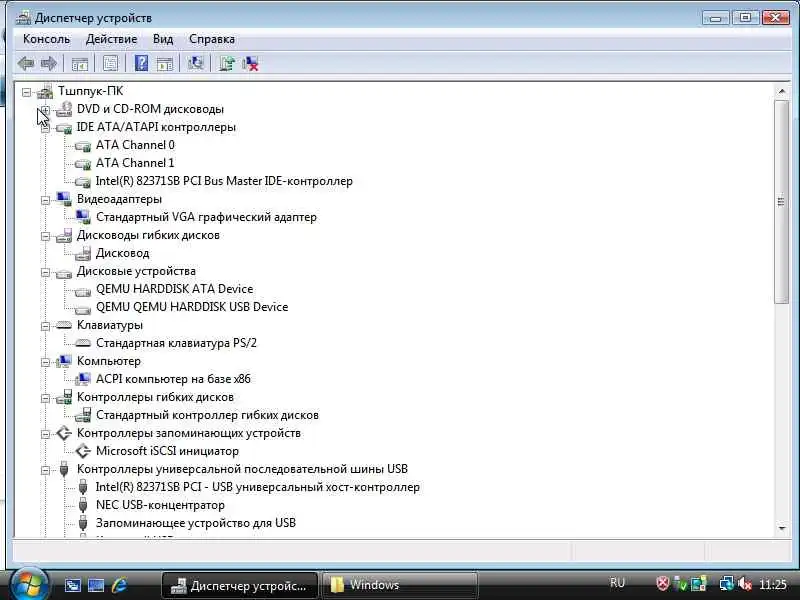Click the action pane toolbar icon next to Help

point(164,64)
